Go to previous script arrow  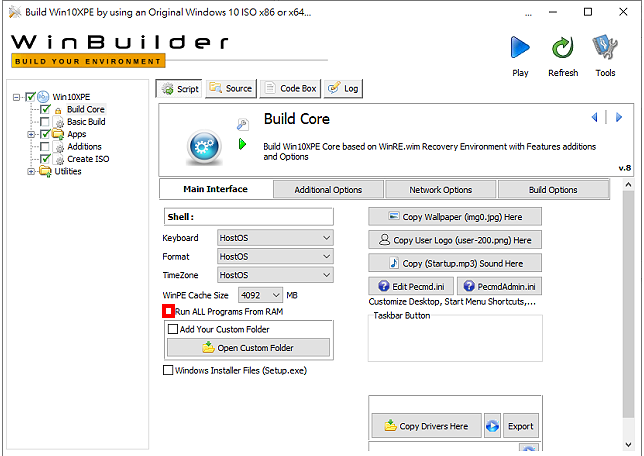click(594, 117)
